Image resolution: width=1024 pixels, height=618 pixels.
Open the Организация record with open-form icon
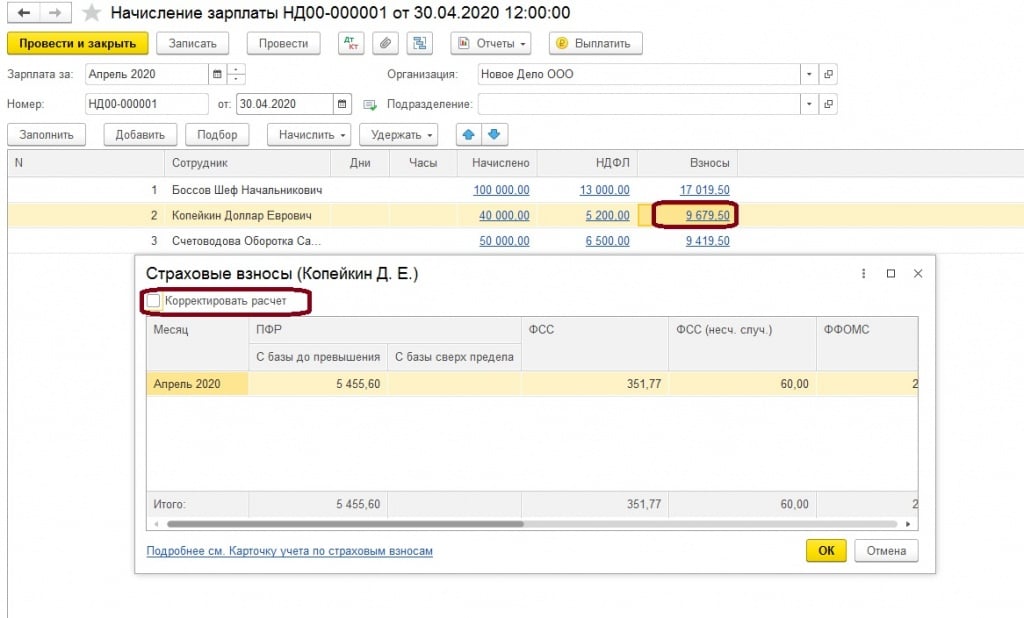click(828, 74)
